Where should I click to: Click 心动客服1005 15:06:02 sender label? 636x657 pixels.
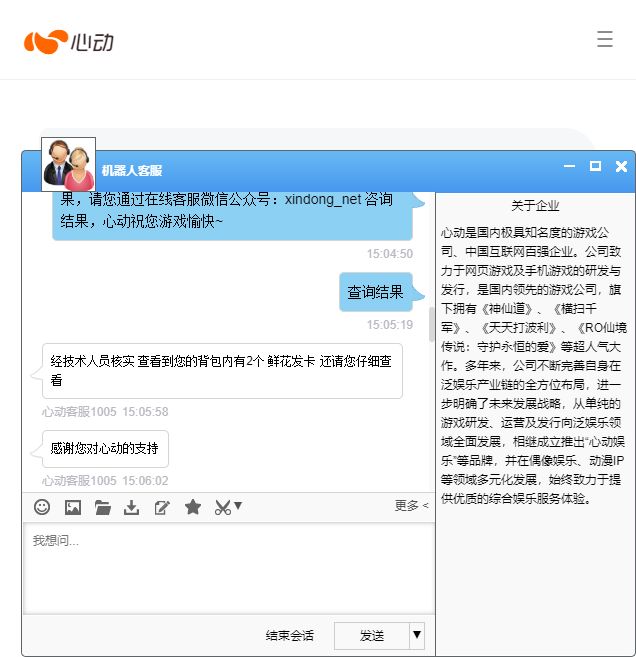click(105, 481)
